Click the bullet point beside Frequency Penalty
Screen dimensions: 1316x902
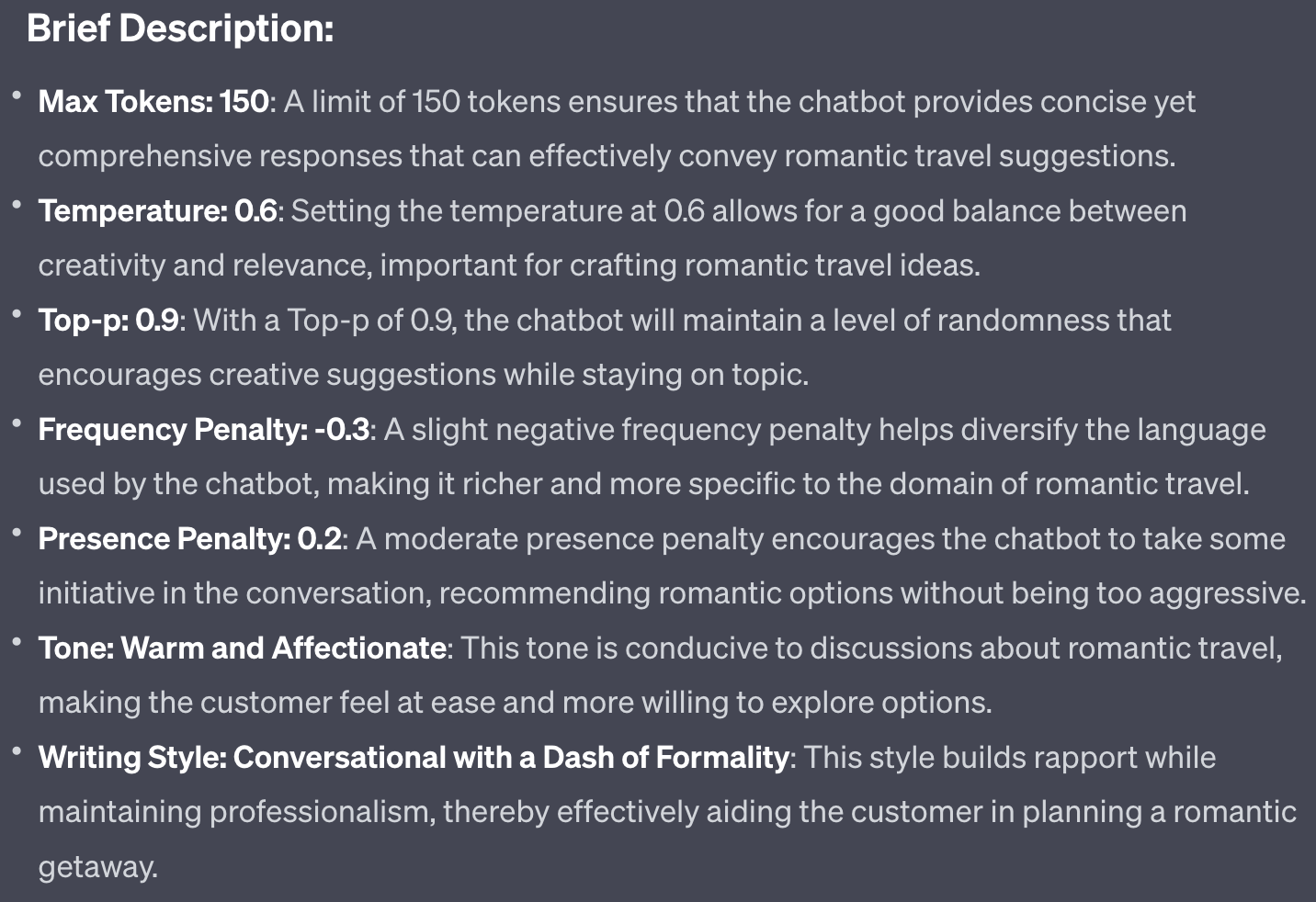(x=17, y=423)
